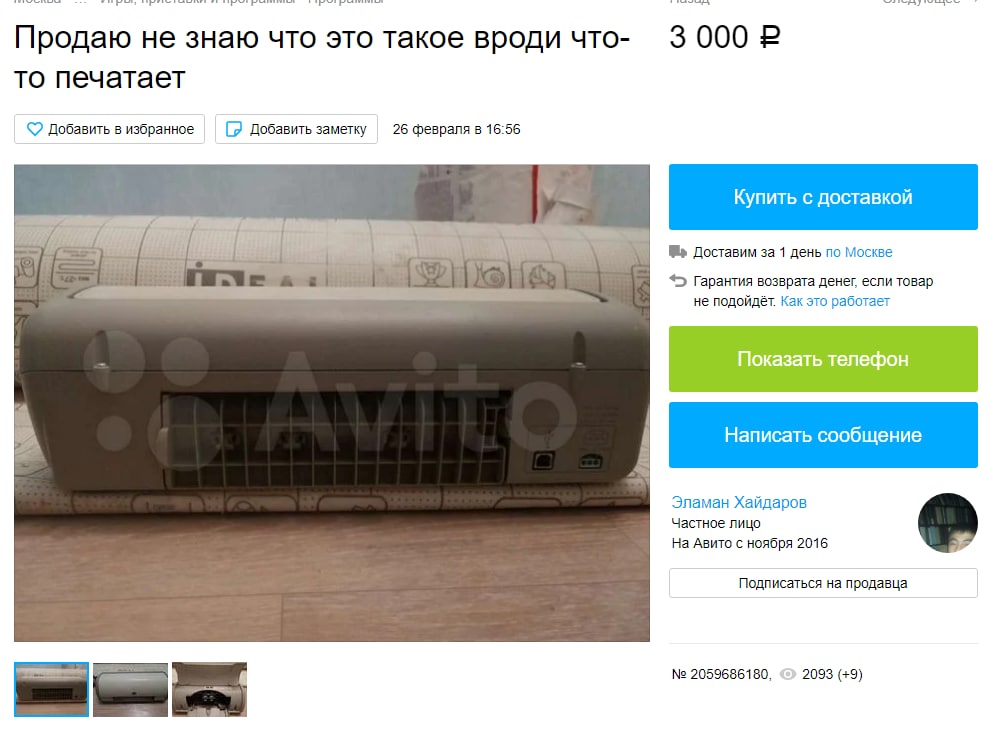Image resolution: width=991 pixels, height=732 pixels.
Task: Open seller's round avatar photo
Action: [x=947, y=523]
